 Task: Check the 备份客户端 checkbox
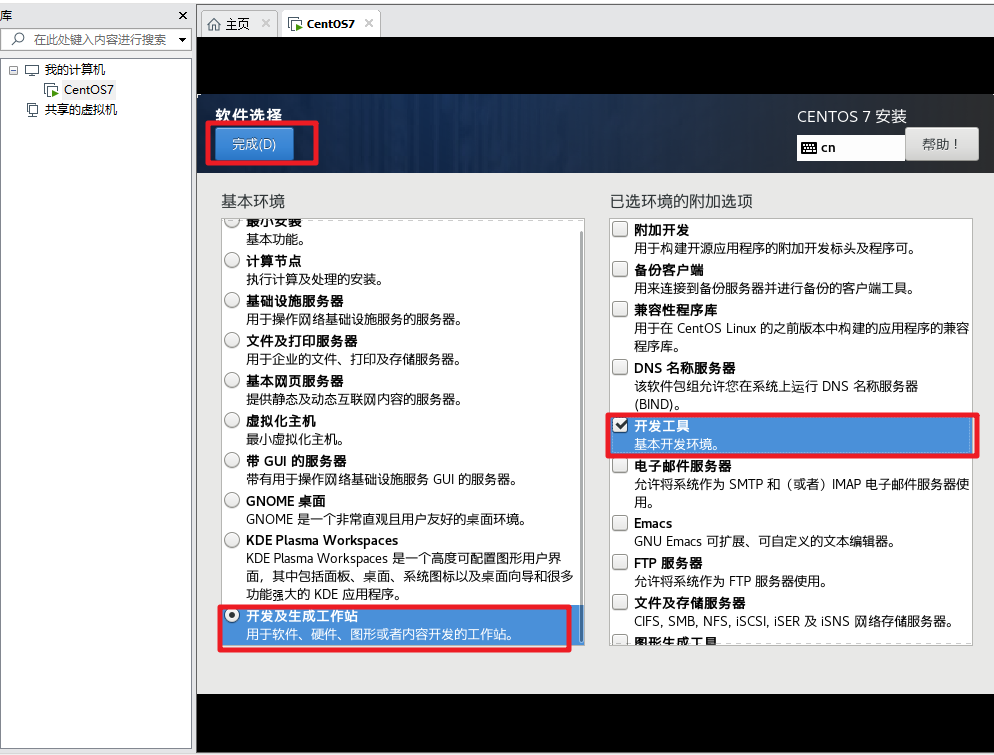pyautogui.click(x=620, y=269)
